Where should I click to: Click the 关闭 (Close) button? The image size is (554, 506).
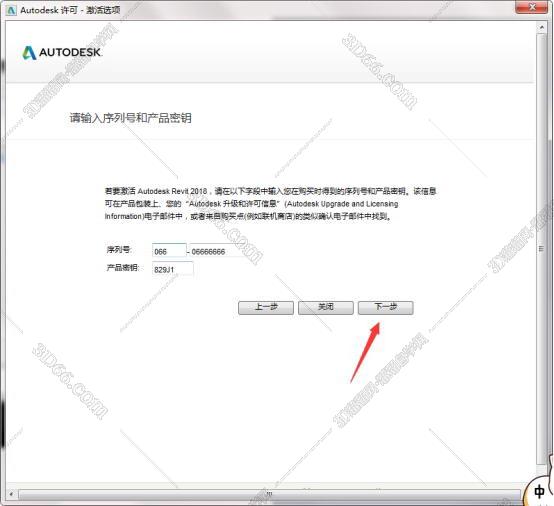point(326,307)
